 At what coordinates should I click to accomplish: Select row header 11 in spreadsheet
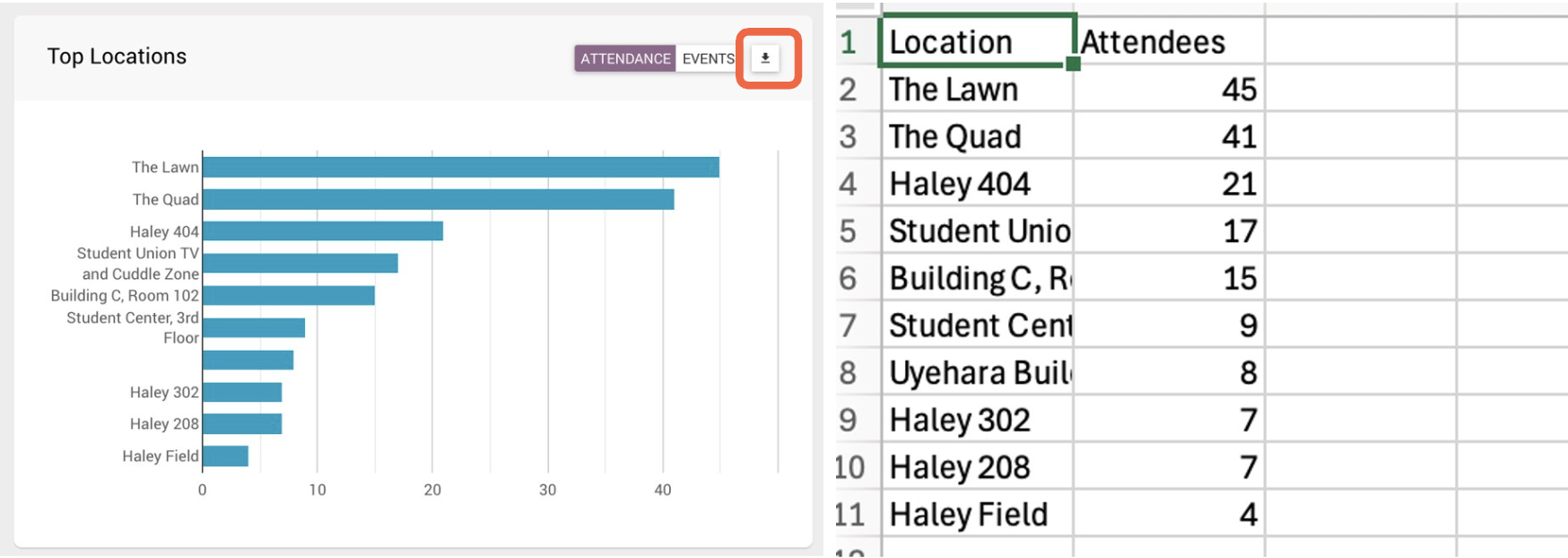[858, 514]
